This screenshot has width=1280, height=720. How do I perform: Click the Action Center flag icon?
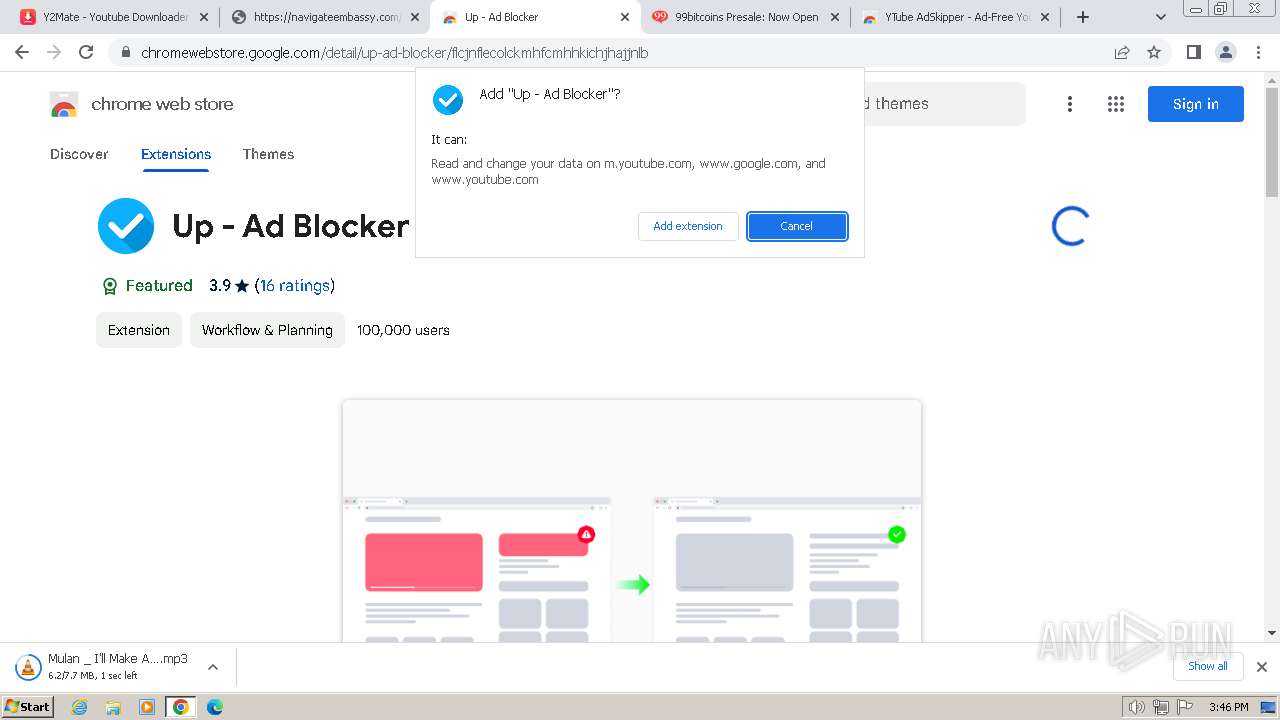pyautogui.click(x=1185, y=707)
